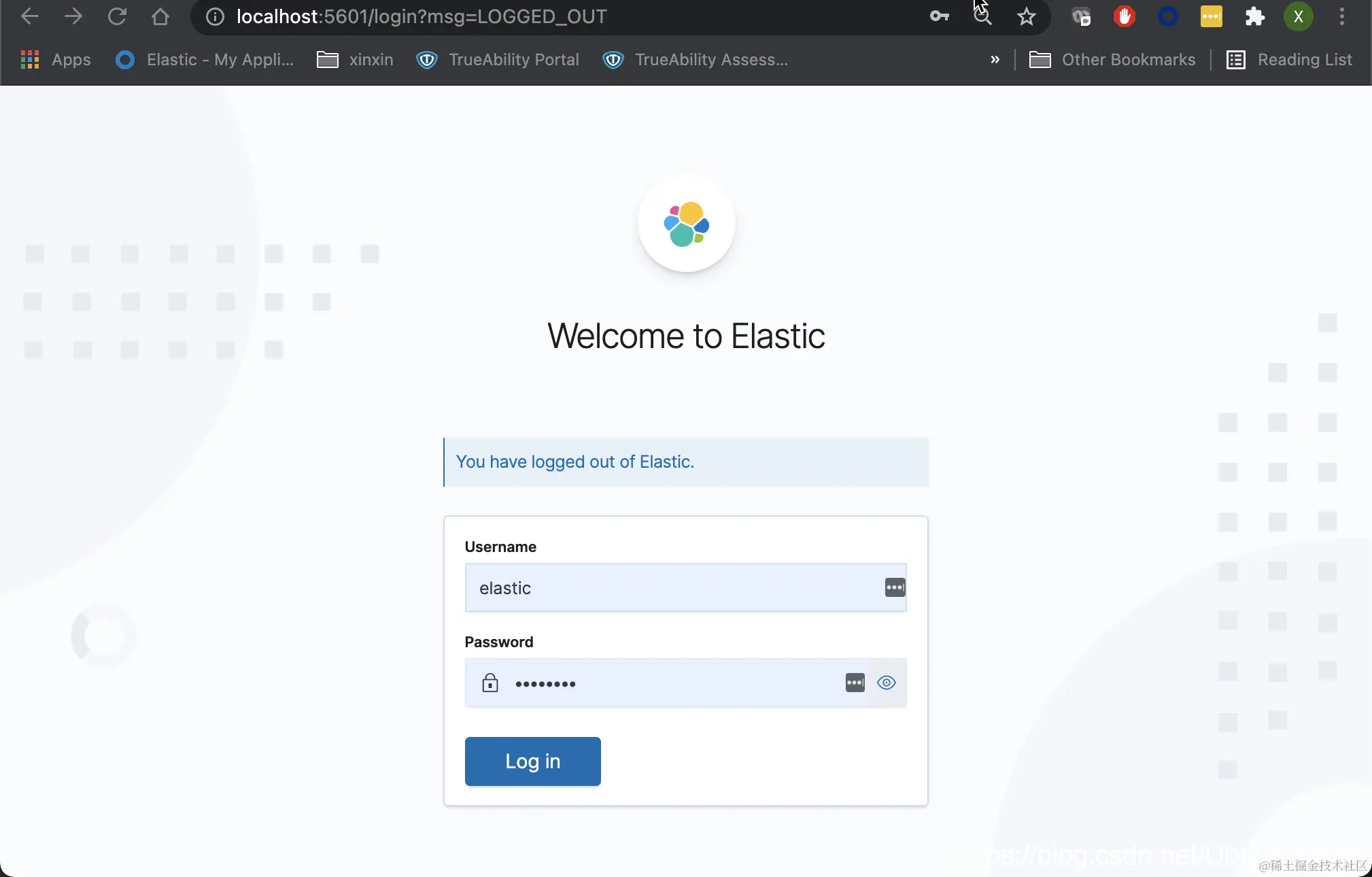Click the red hand blocker extension
The height and width of the screenshot is (877, 1372).
pos(1125,16)
